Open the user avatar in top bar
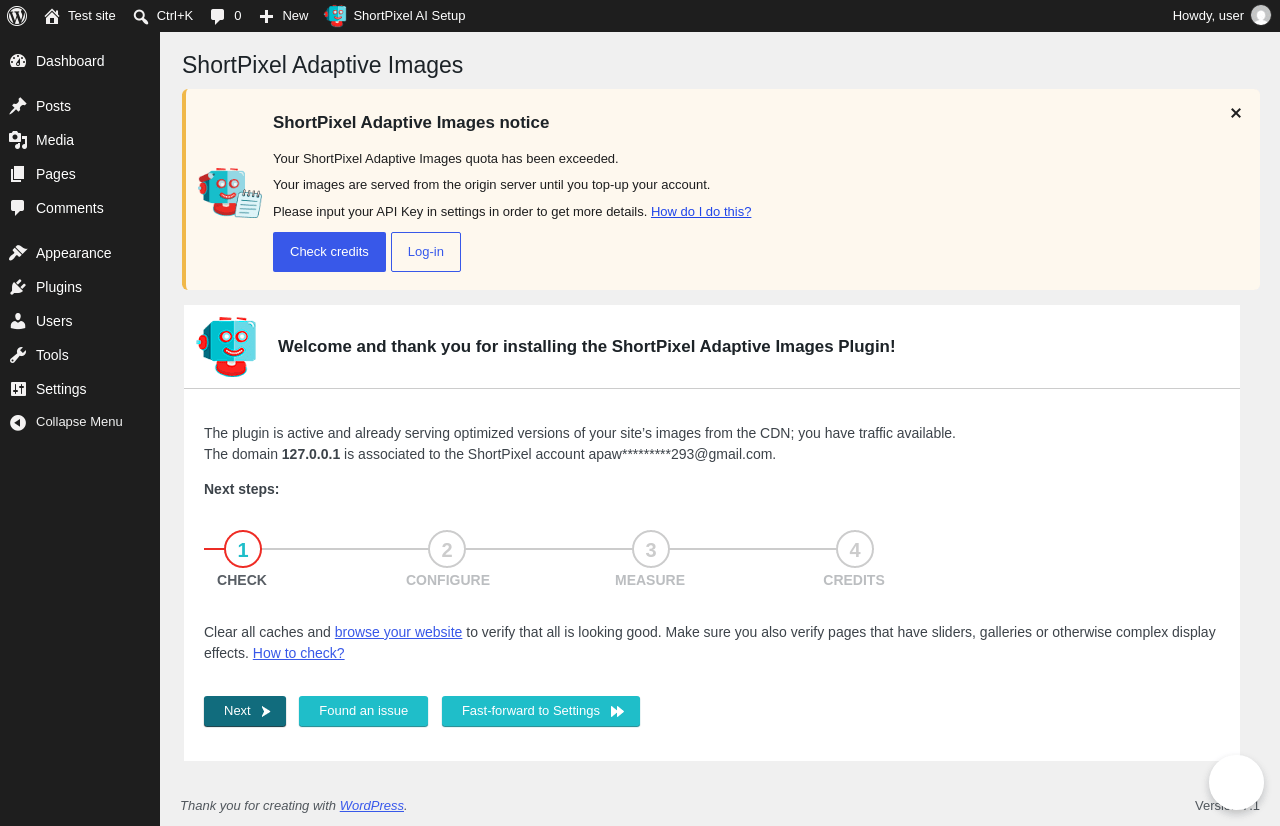The image size is (1280, 826). (1261, 15)
